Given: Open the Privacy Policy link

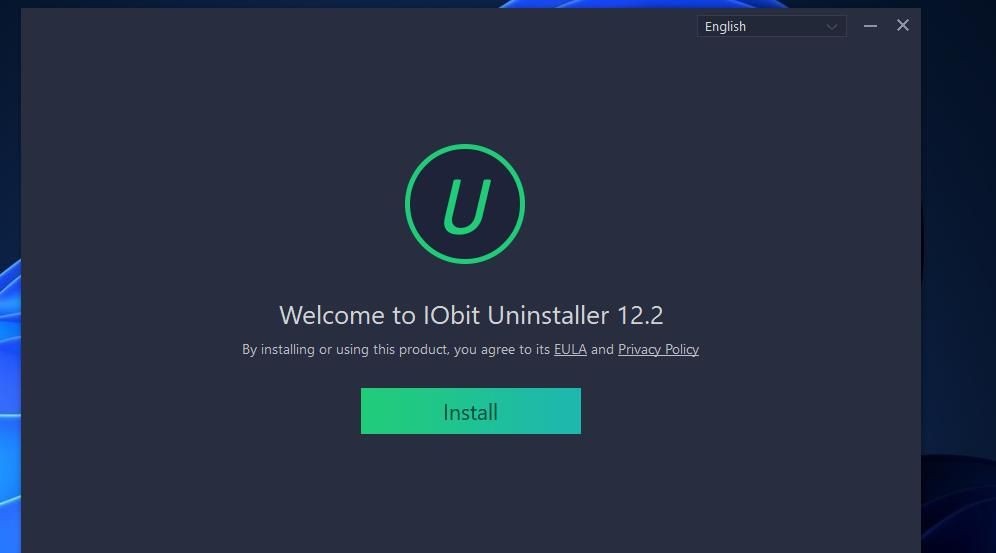Looking at the screenshot, I should [658, 349].
